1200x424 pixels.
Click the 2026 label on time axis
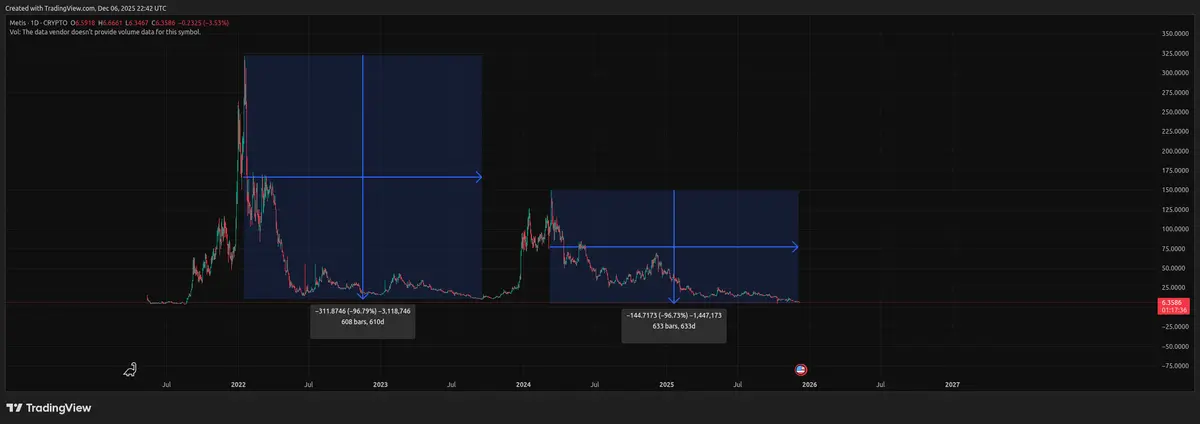[809, 384]
